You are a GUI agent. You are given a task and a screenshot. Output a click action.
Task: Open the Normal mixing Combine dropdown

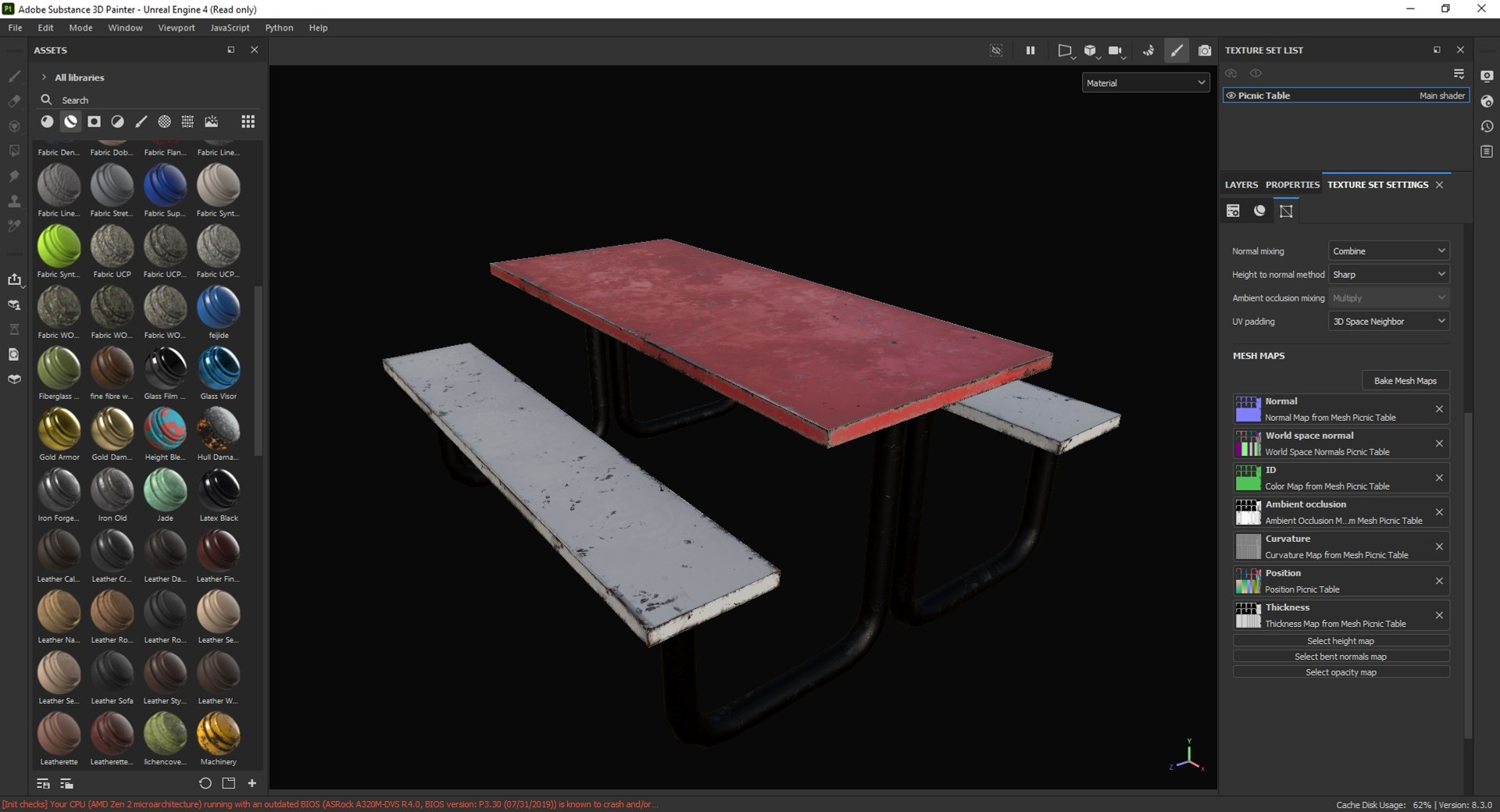pos(1388,251)
